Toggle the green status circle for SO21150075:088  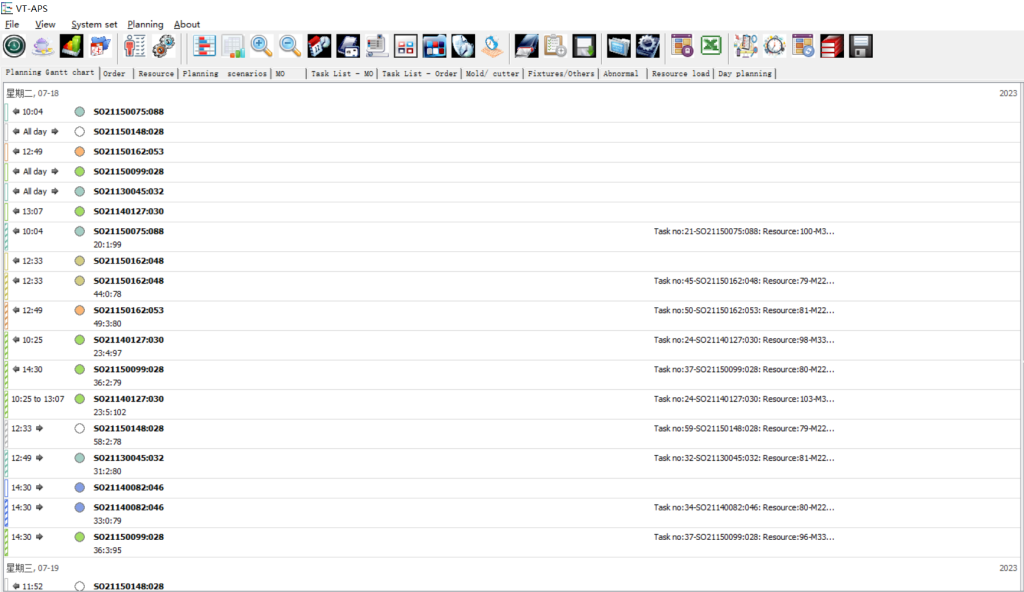tap(80, 111)
